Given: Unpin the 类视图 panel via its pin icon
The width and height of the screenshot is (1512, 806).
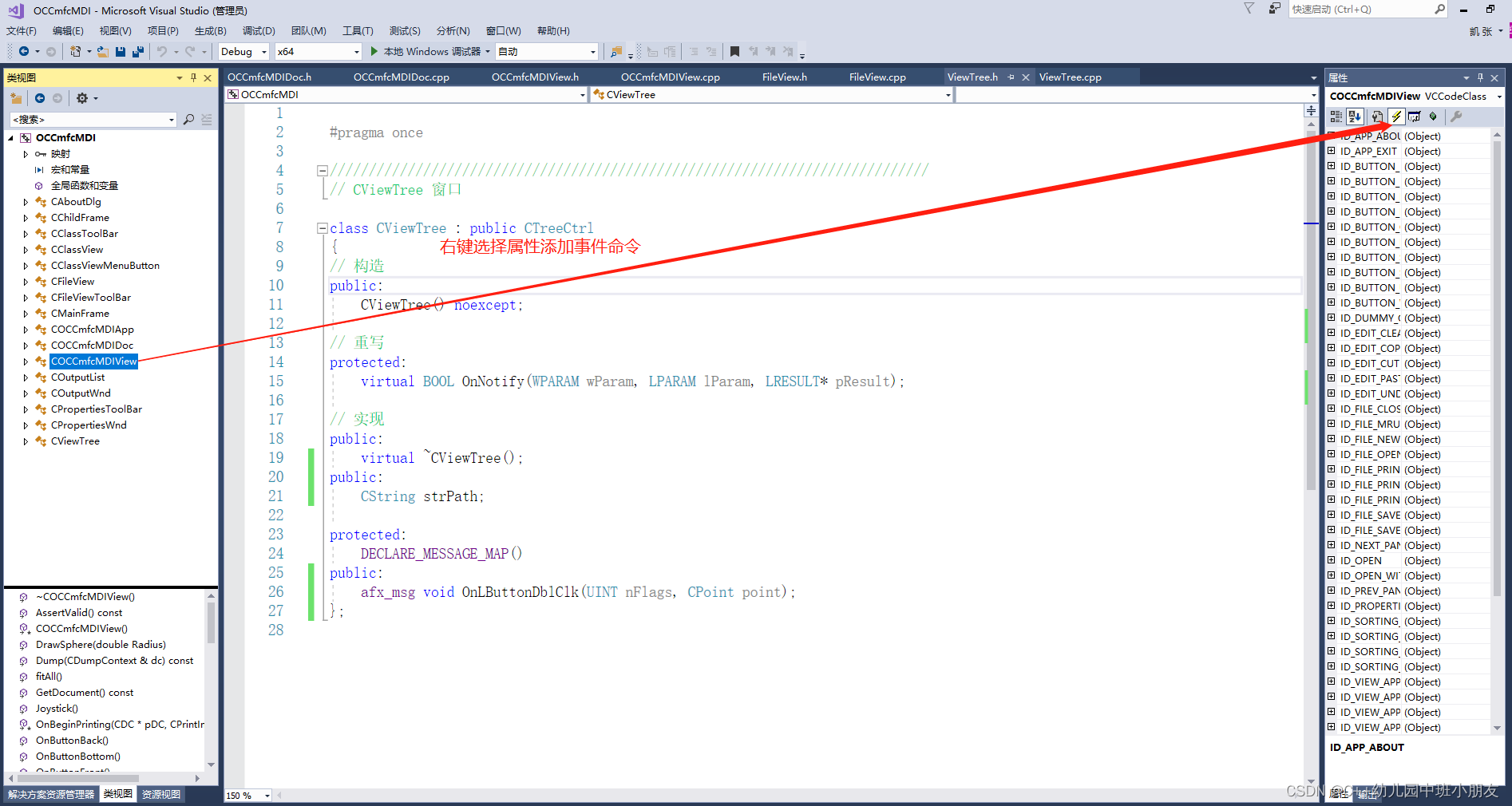Looking at the screenshot, I should (x=192, y=77).
